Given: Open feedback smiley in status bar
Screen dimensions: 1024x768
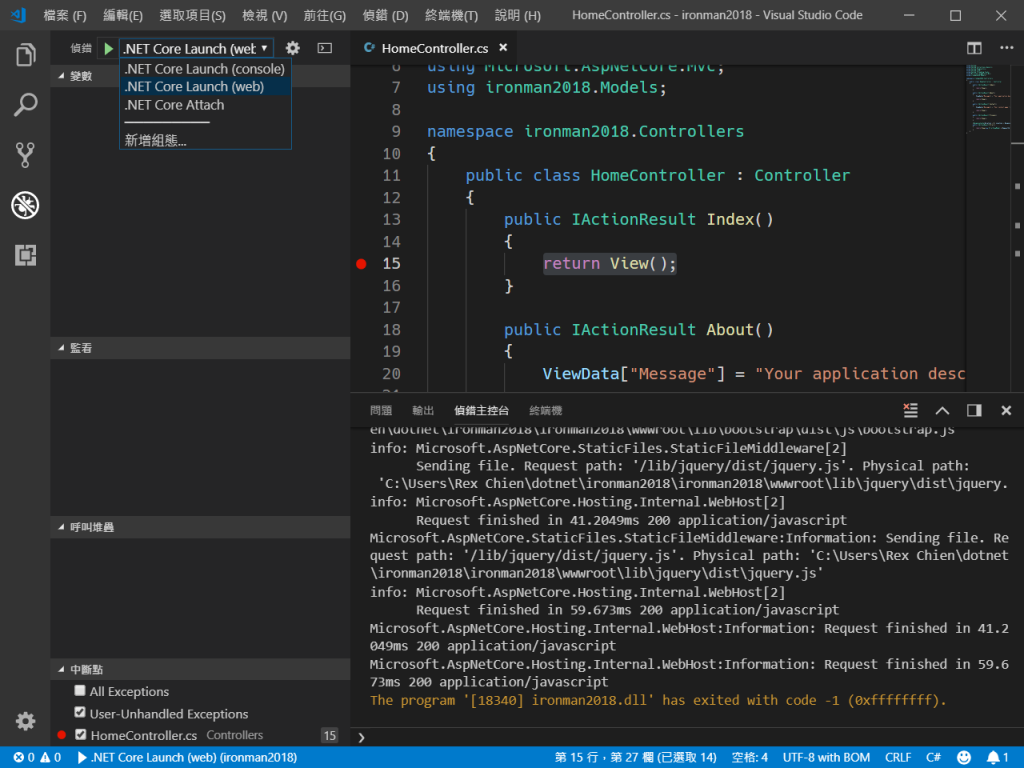Looking at the screenshot, I should pyautogui.click(x=963, y=758).
